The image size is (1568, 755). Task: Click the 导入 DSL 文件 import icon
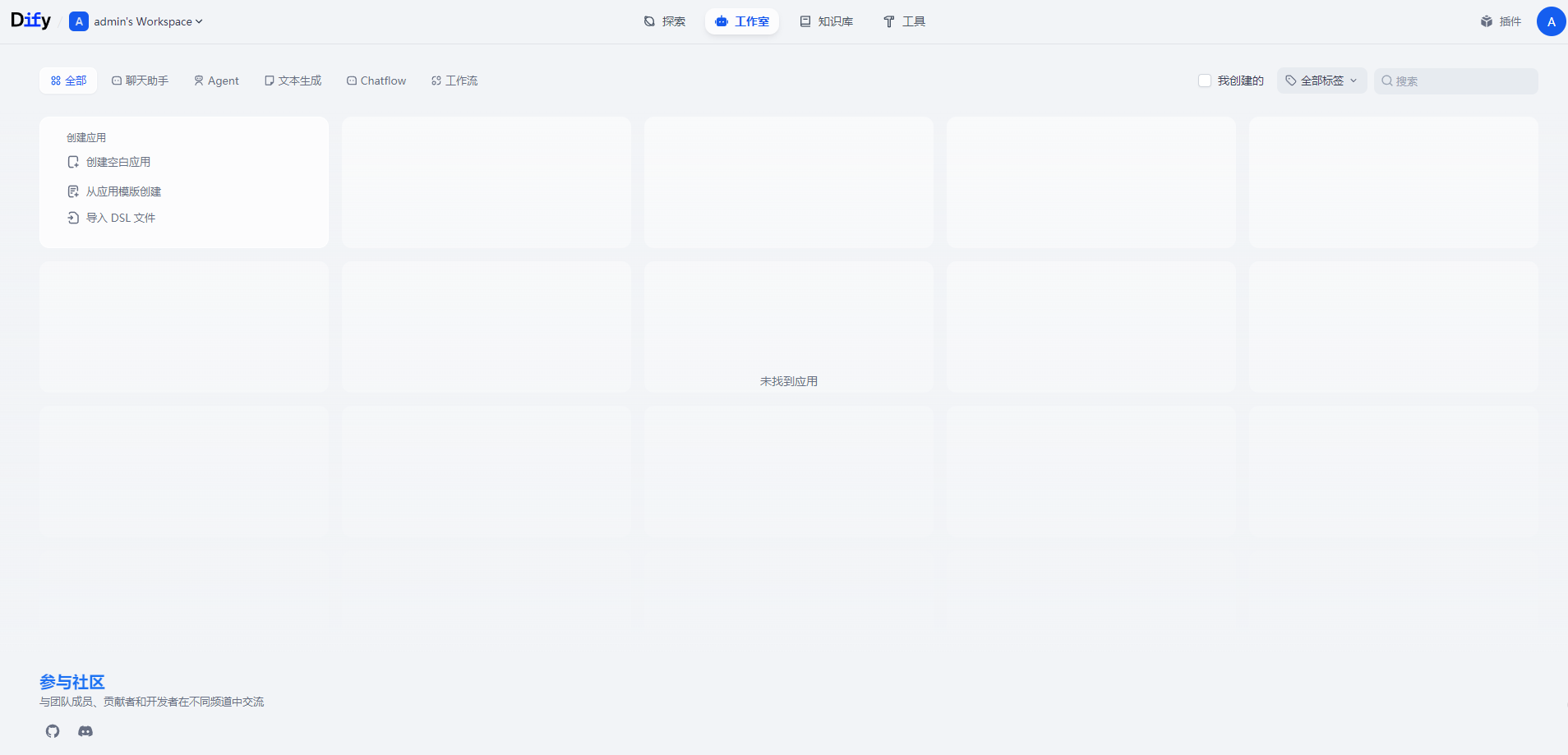point(73,218)
